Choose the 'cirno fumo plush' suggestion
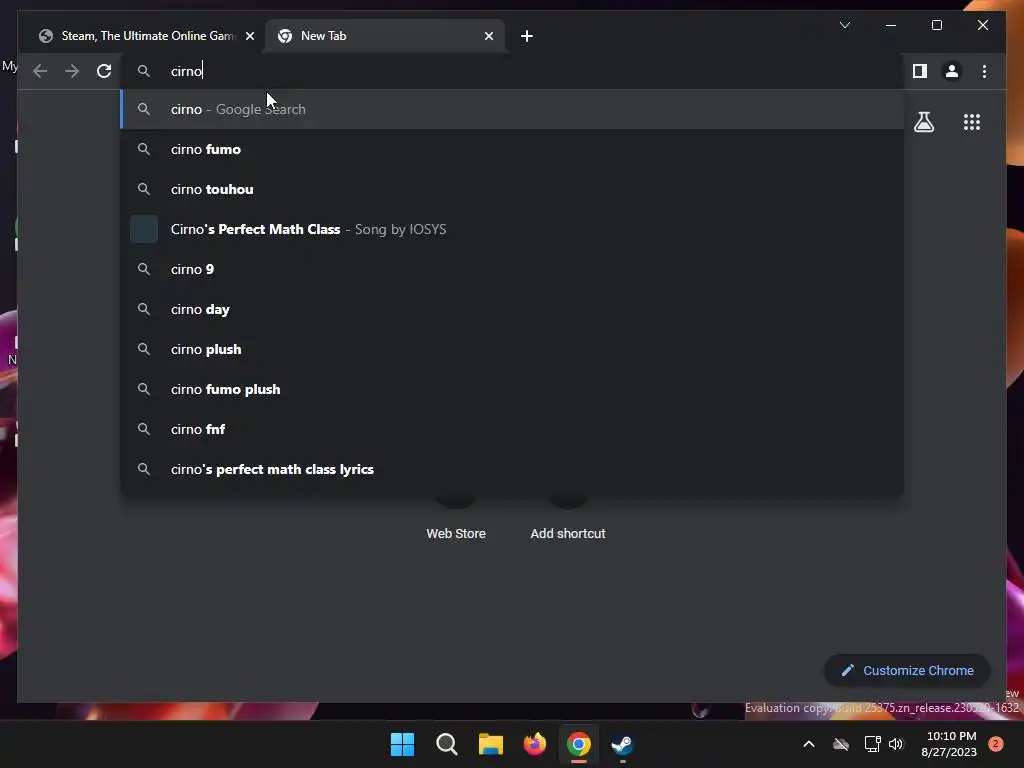Screen dimensions: 1024x768 (513, 389)
